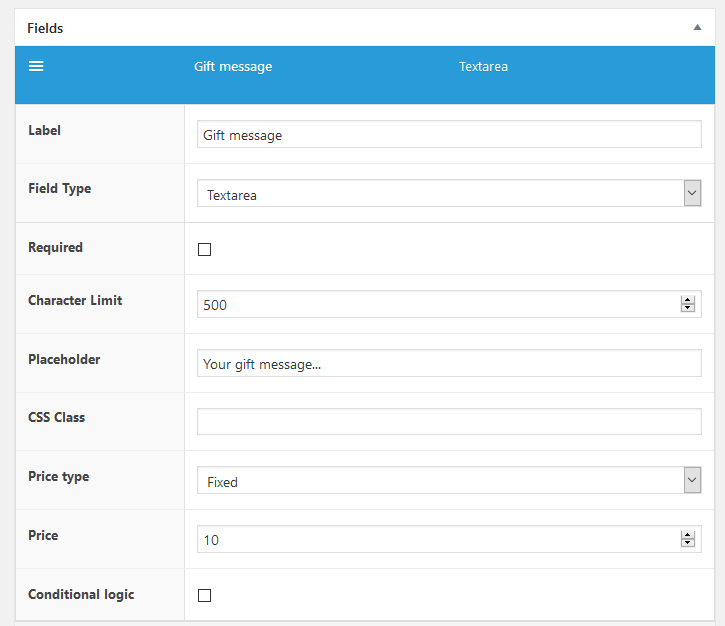Click the CSS Class row heading
Image resolution: width=725 pixels, height=626 pixels.
(57, 417)
